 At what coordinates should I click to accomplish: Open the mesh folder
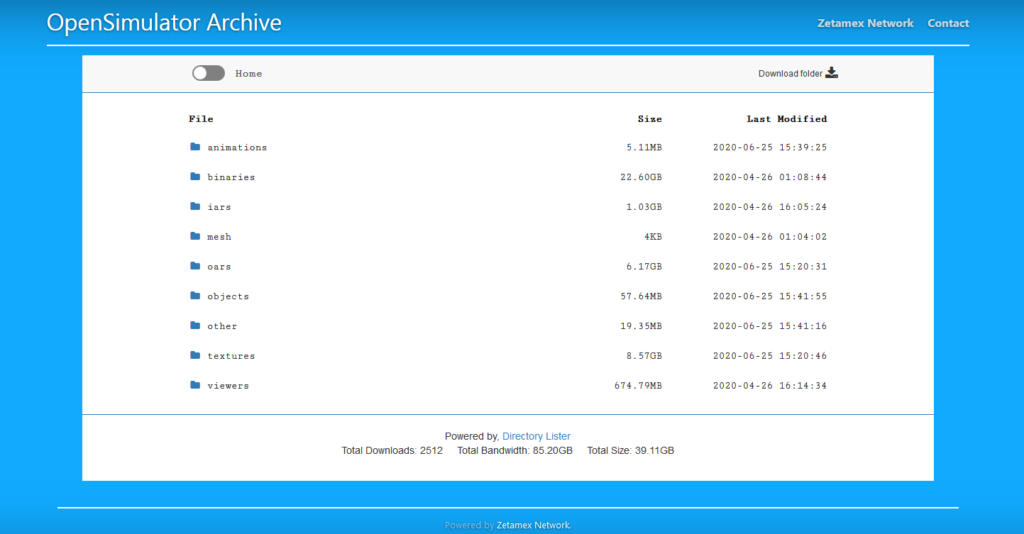click(x=219, y=237)
